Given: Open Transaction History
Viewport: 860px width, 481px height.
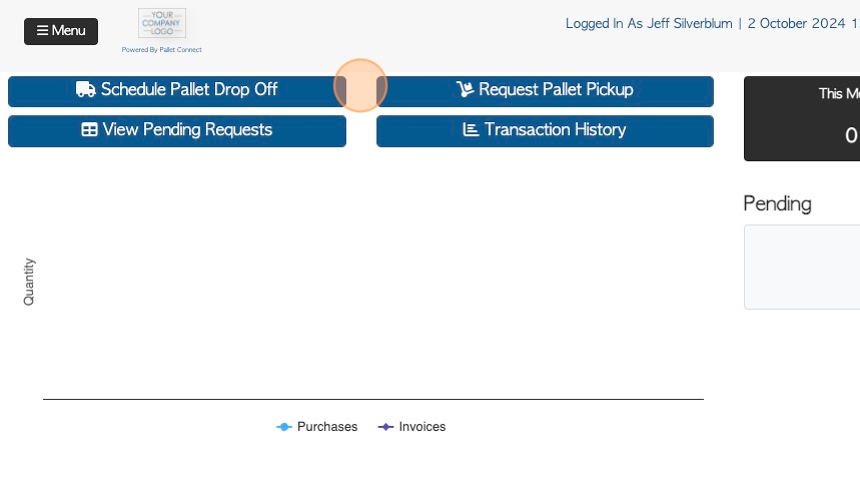Looking at the screenshot, I should [545, 131].
